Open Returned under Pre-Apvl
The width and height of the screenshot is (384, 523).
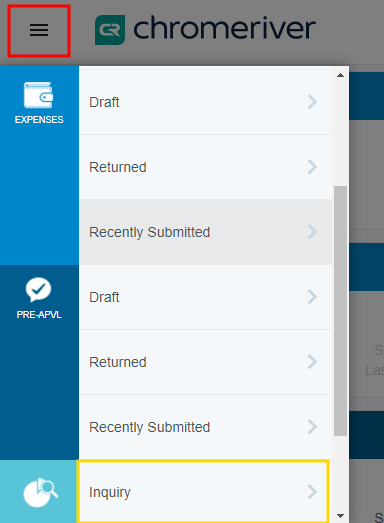click(206, 362)
